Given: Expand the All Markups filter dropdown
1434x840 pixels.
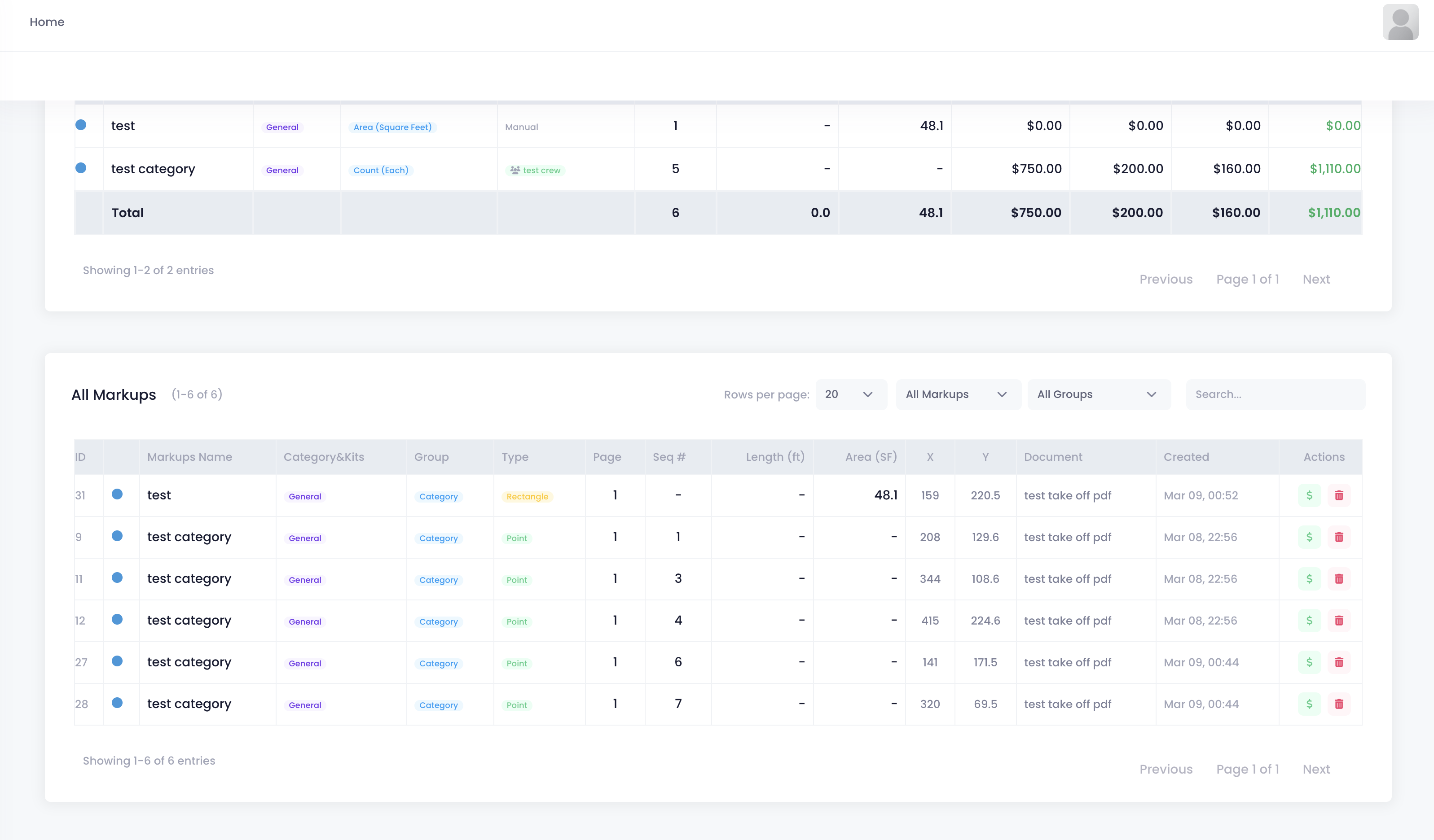Looking at the screenshot, I should (957, 394).
